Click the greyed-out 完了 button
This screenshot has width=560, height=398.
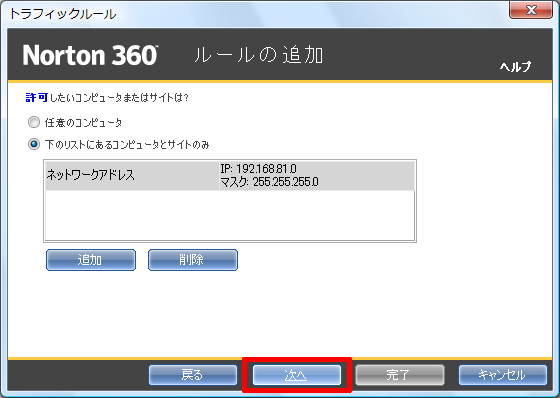[x=400, y=375]
